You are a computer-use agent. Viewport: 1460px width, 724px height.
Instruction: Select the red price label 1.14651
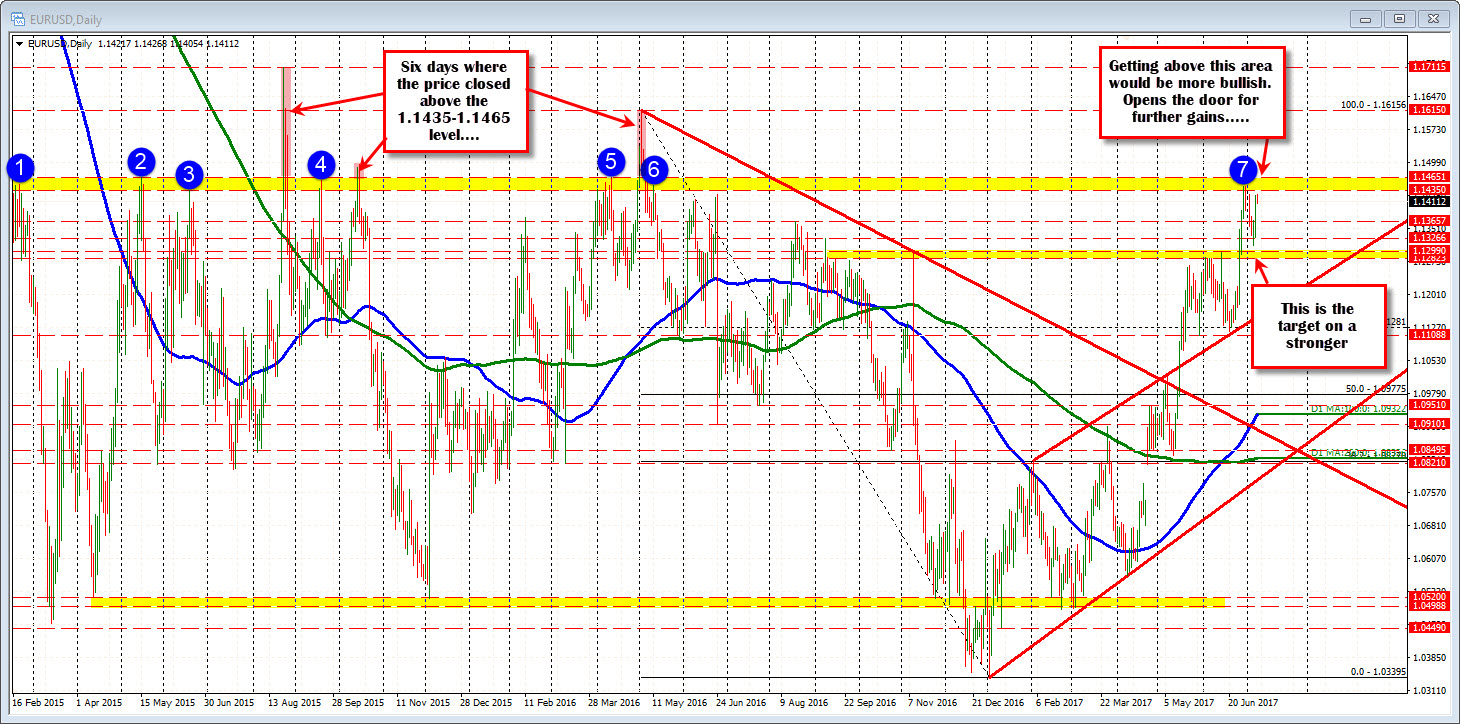(1427, 176)
